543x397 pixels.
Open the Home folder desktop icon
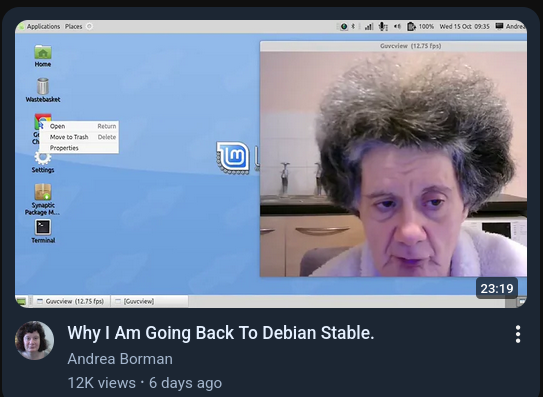[43, 55]
